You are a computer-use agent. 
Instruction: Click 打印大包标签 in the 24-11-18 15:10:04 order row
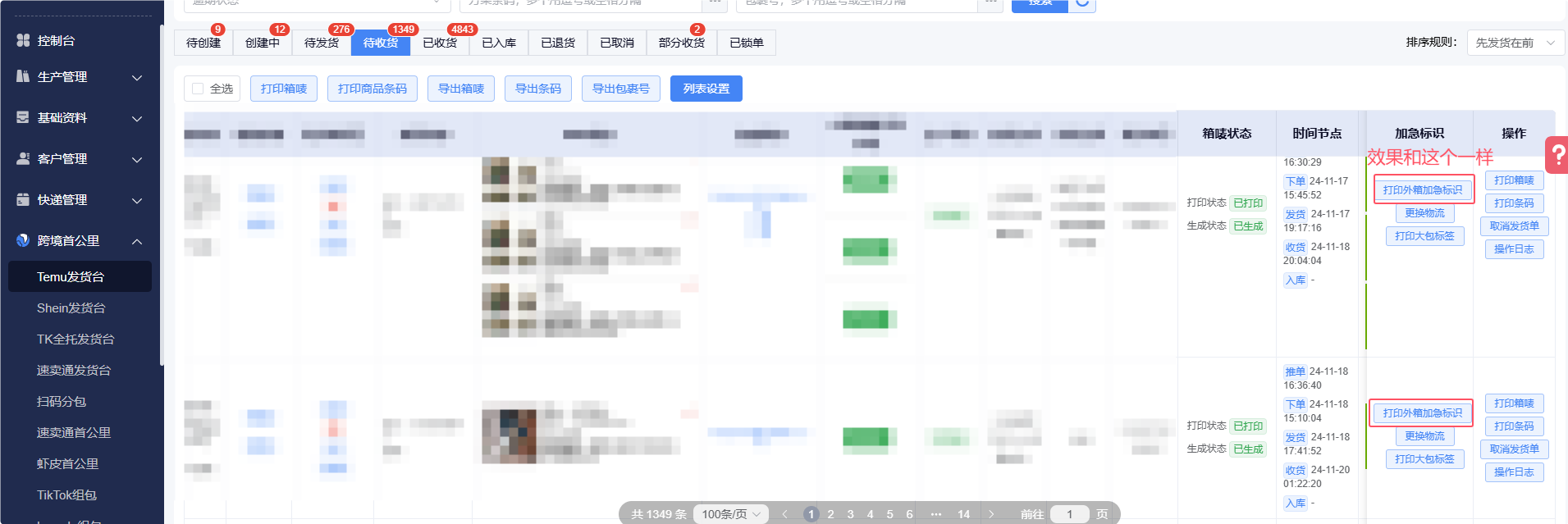(1425, 459)
